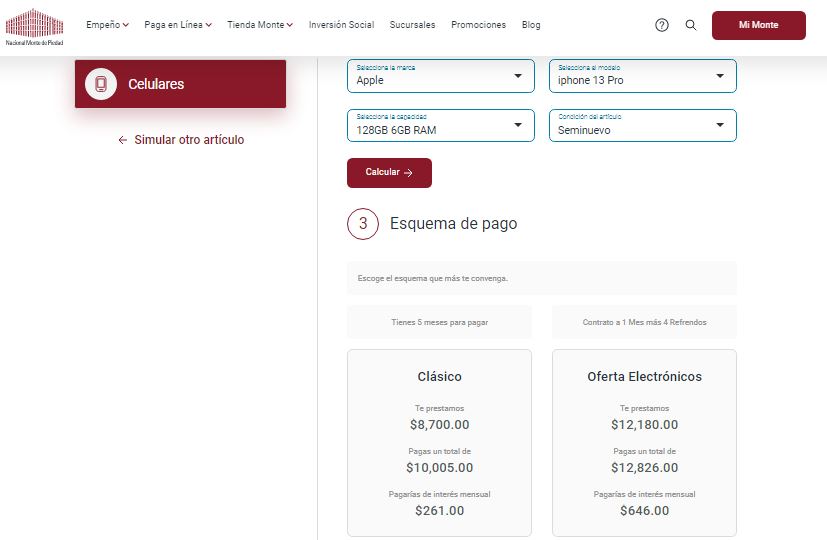Click the Nacional Monte de Piedad logo

point(34,26)
